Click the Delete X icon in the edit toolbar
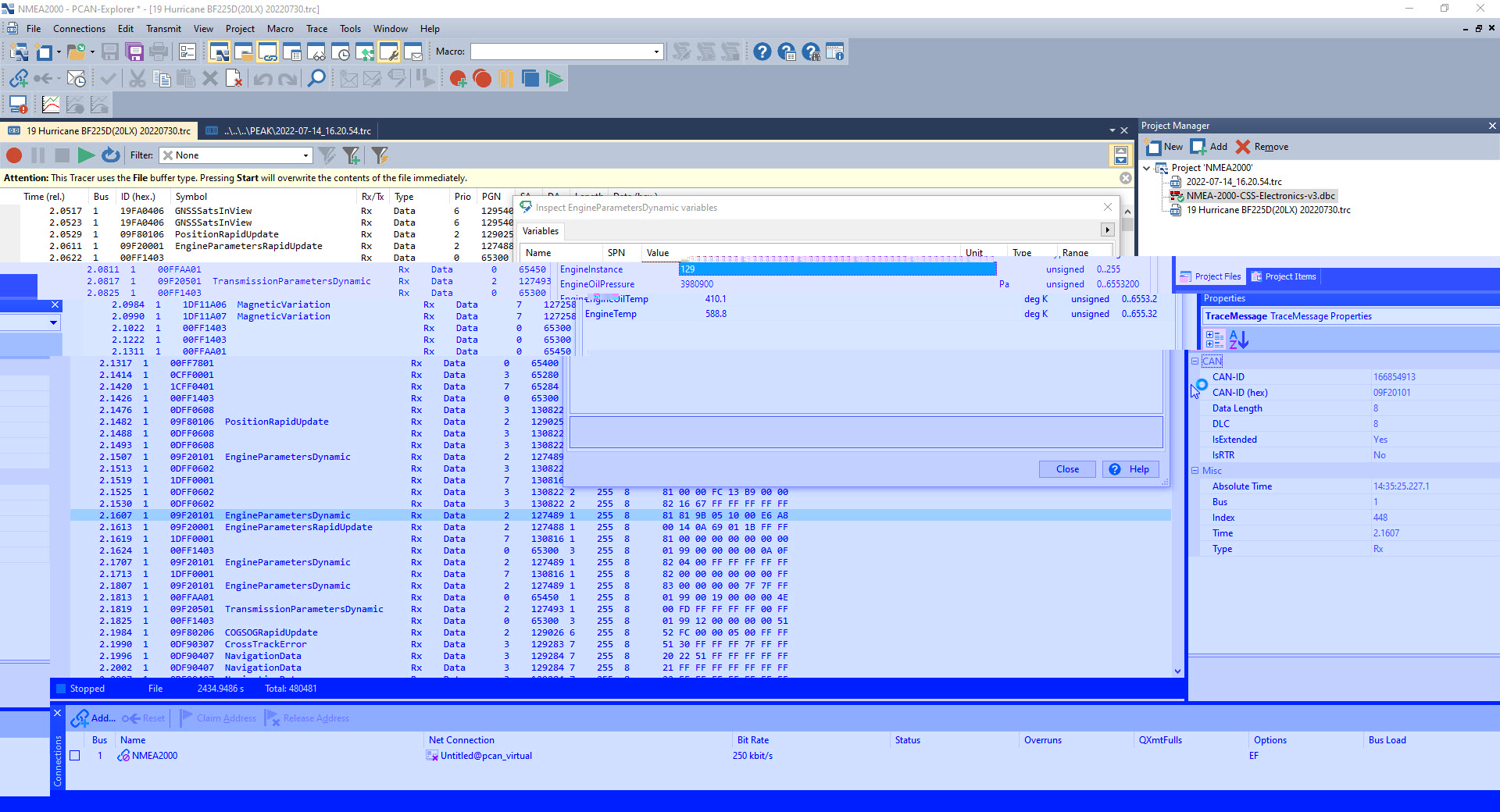The height and width of the screenshot is (812, 1500). coord(210,79)
